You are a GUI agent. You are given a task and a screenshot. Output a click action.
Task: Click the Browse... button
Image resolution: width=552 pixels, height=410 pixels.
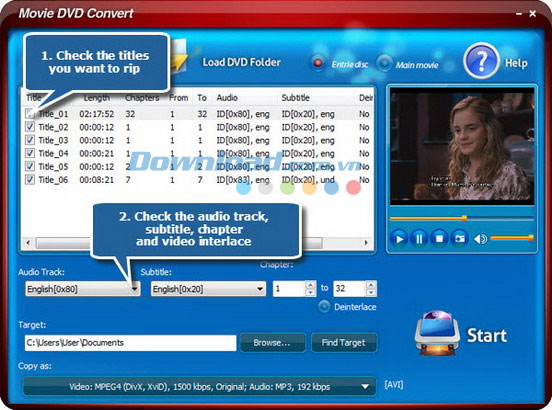(272, 342)
